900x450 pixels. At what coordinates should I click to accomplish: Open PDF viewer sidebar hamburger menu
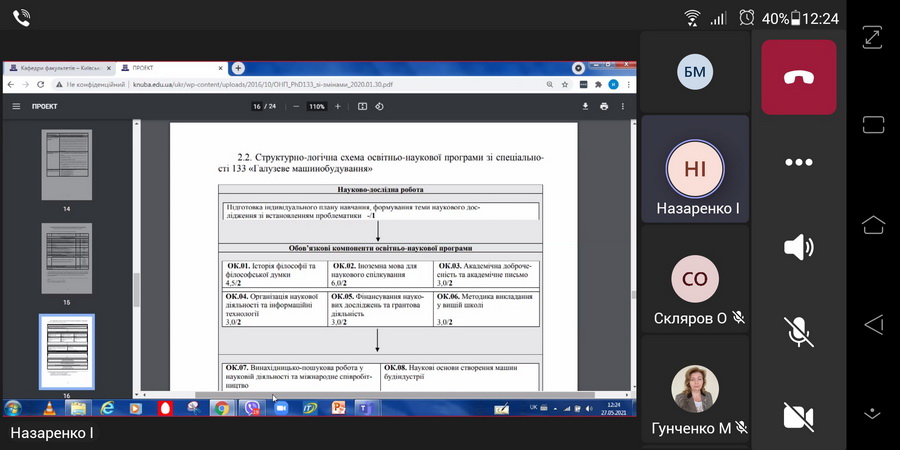point(16,106)
